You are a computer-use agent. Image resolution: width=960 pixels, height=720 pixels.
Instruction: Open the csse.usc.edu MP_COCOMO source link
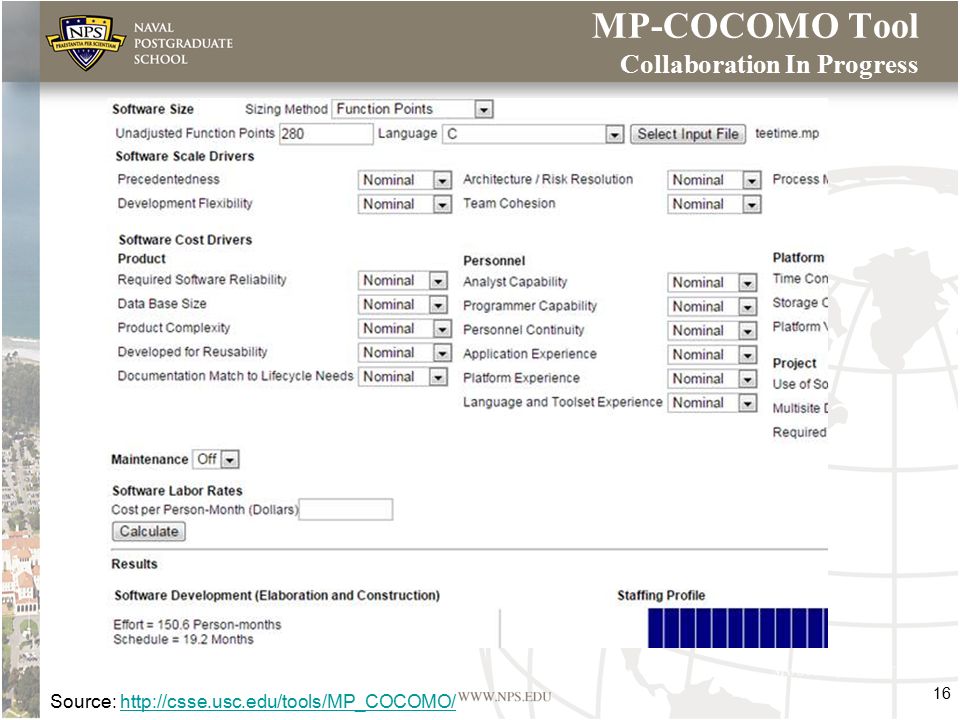point(288,701)
